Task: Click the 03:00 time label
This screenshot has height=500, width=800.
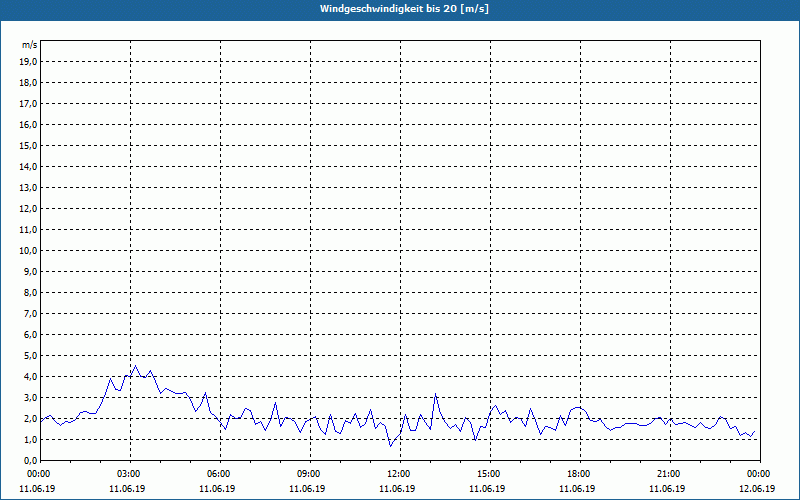Action: click(x=131, y=474)
